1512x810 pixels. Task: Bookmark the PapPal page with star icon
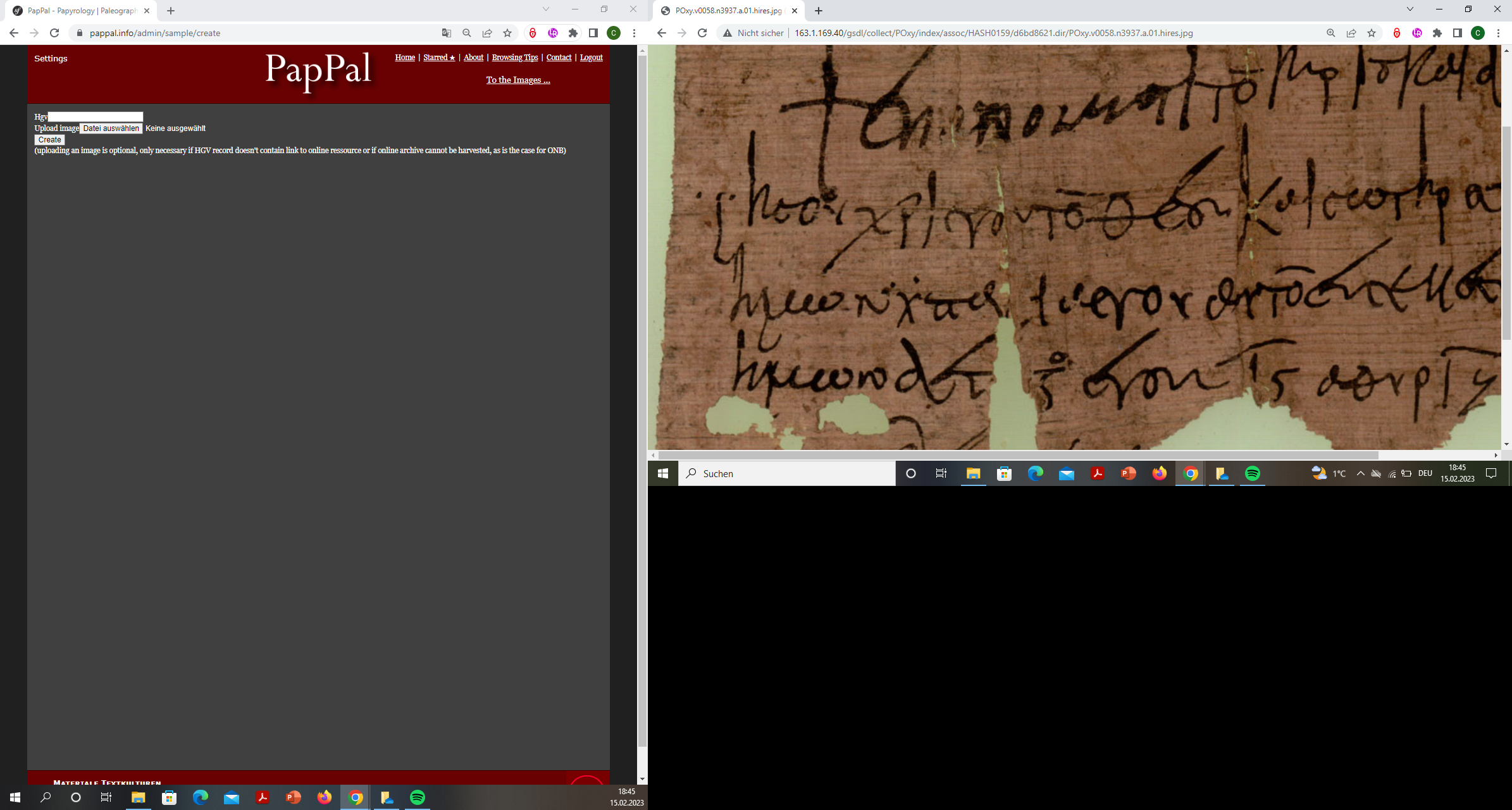click(x=507, y=33)
